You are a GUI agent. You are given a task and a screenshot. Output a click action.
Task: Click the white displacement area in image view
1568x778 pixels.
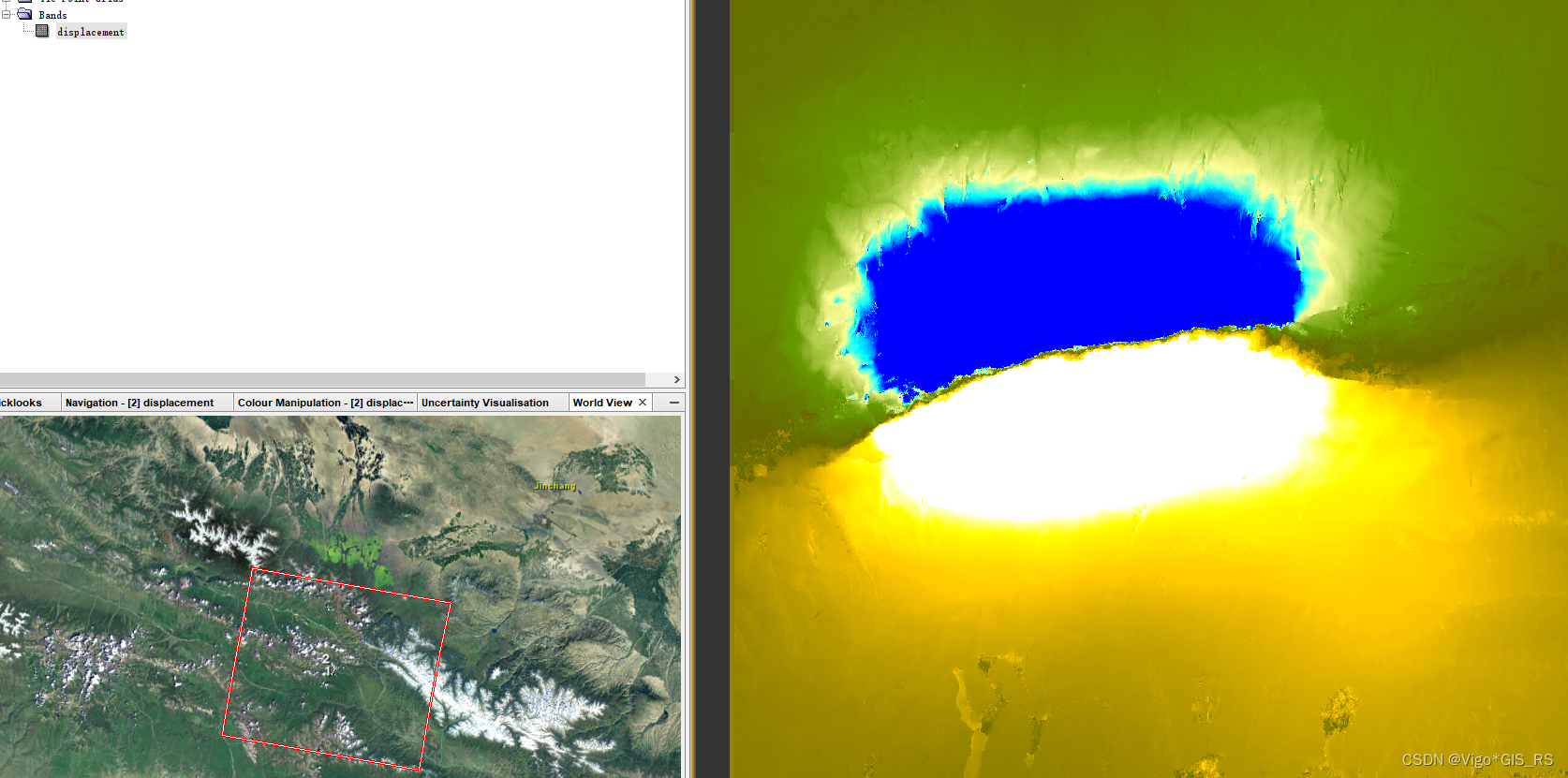pos(1105,431)
